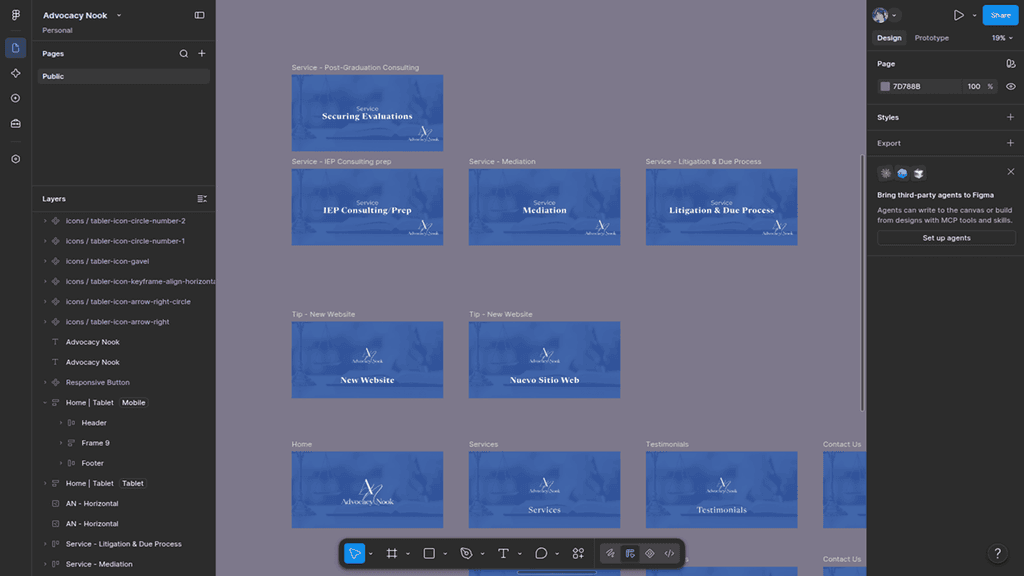Viewport: 1024px width, 576px height.
Task: Select the Rectangle shape tool
Action: coord(429,553)
